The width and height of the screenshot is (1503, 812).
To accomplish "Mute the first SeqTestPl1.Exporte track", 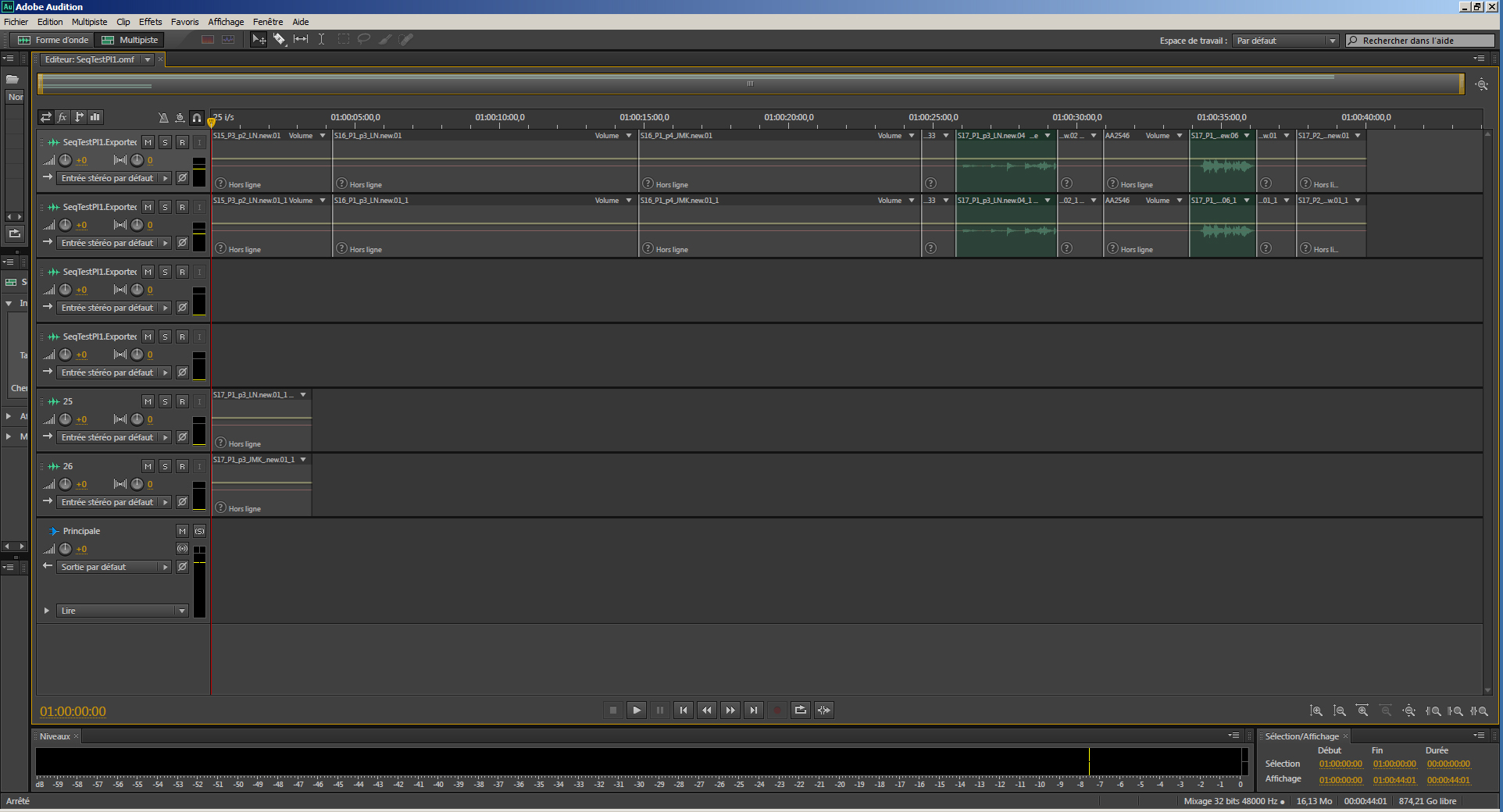I will point(148,142).
